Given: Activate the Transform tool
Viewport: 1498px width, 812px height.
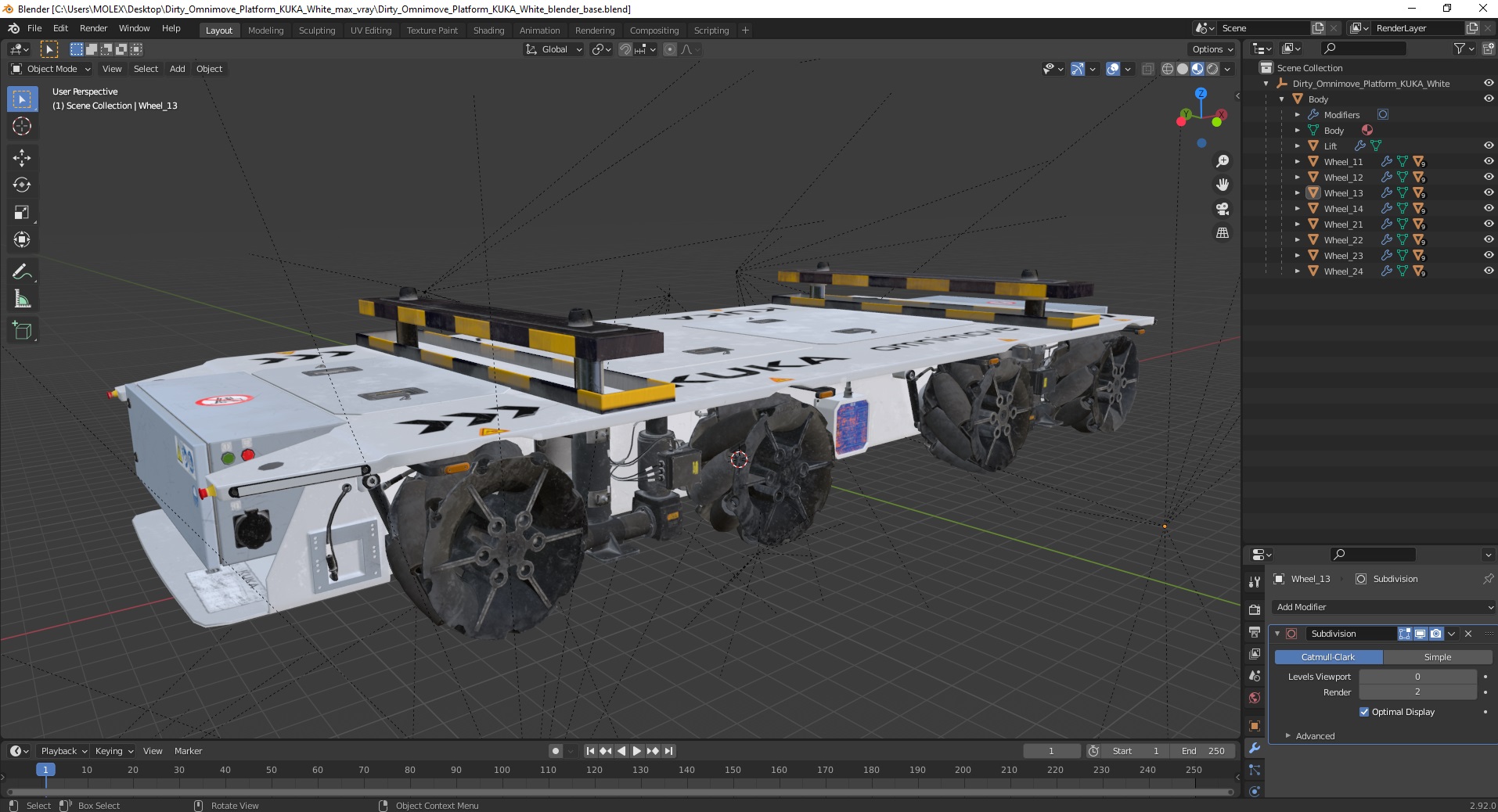Looking at the screenshot, I should [x=22, y=239].
